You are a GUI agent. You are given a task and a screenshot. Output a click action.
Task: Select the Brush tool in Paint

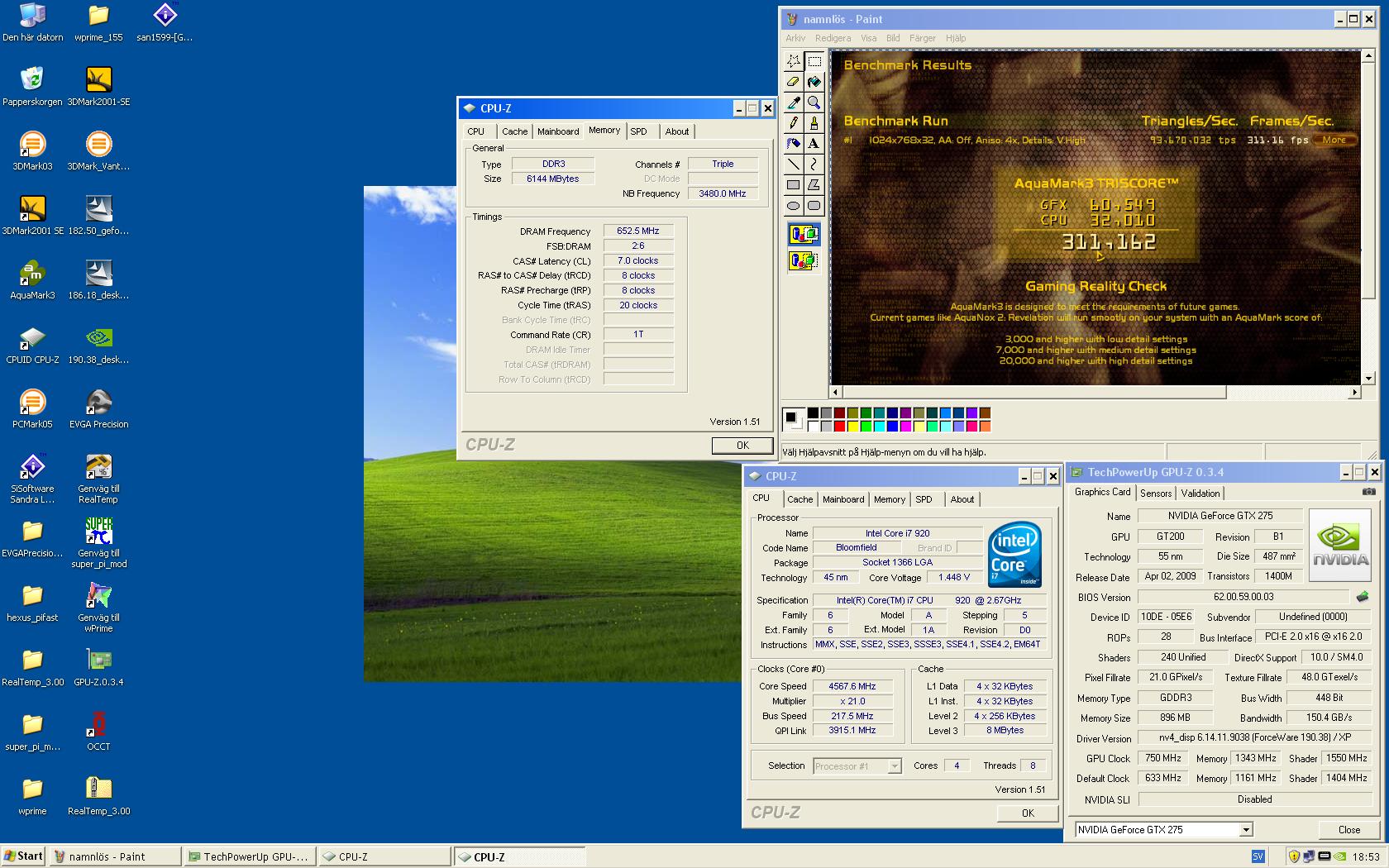pyautogui.click(x=814, y=123)
